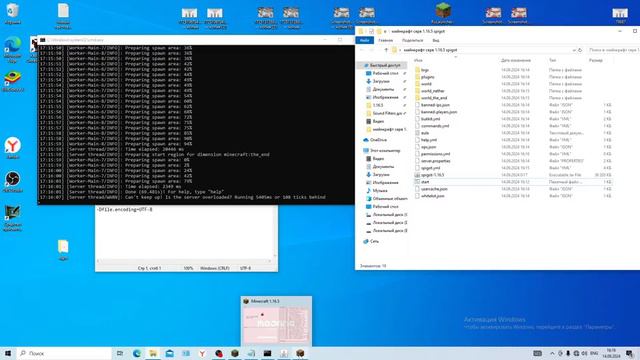The image size is (640, 360).
Task: Launch BlueStacks from the desktop
Action: pyautogui.click(x=13, y=81)
